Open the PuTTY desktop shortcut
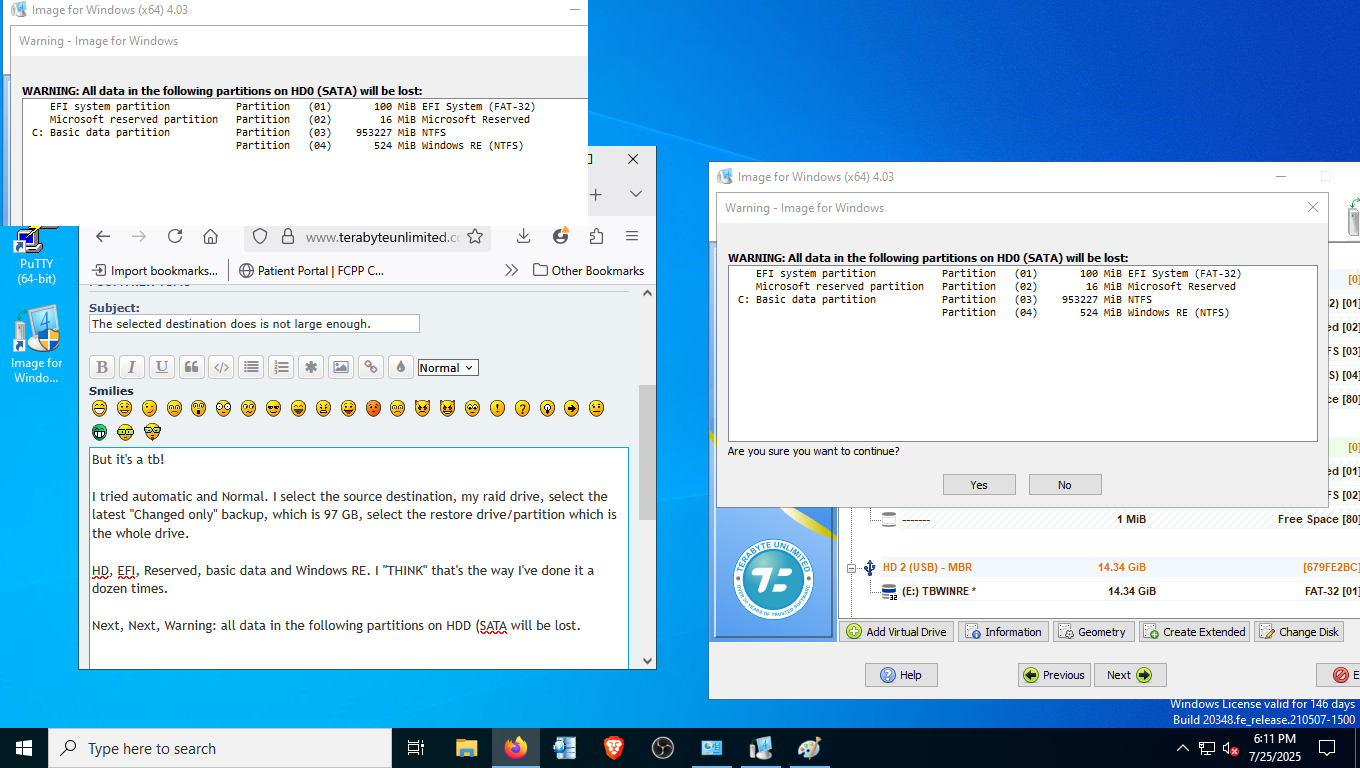Viewport: 1360px width, 768px height. 36,257
